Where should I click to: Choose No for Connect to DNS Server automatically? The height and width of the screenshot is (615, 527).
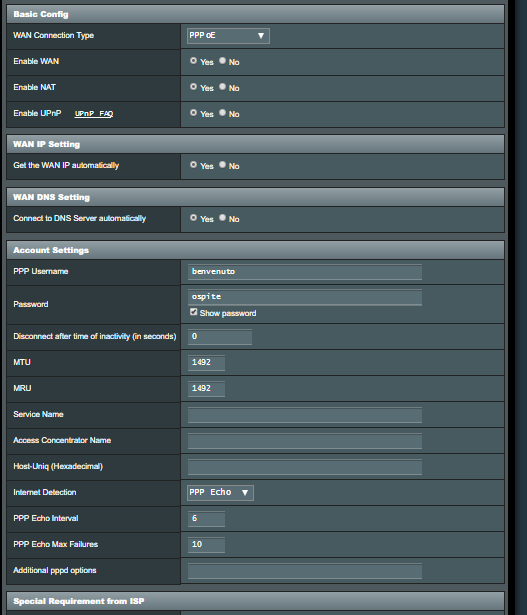[222, 218]
